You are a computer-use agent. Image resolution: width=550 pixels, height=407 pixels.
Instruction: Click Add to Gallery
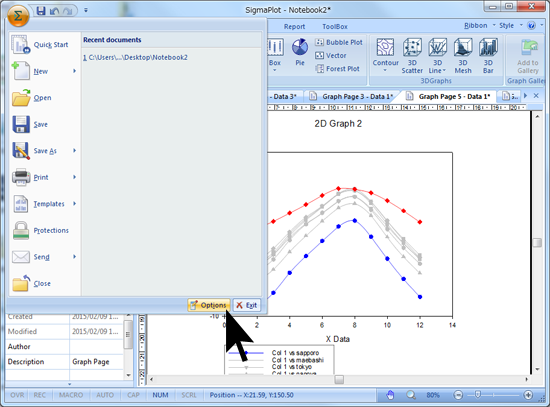pos(528,56)
